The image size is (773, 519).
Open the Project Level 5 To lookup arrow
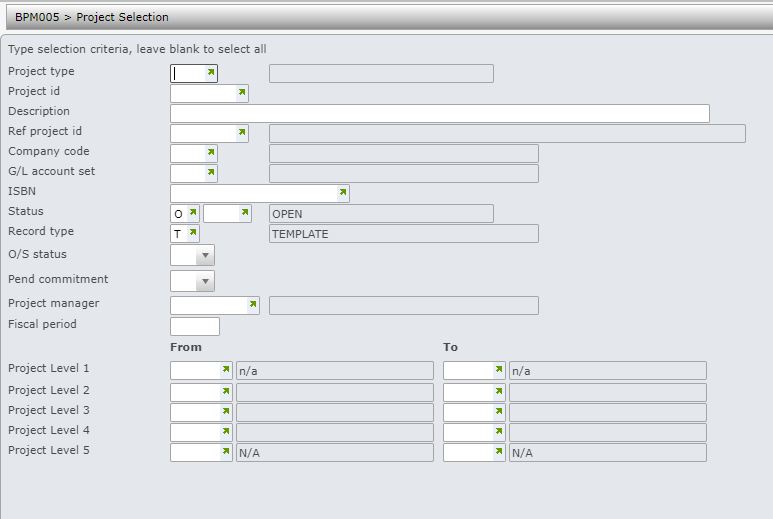[x=498, y=452]
